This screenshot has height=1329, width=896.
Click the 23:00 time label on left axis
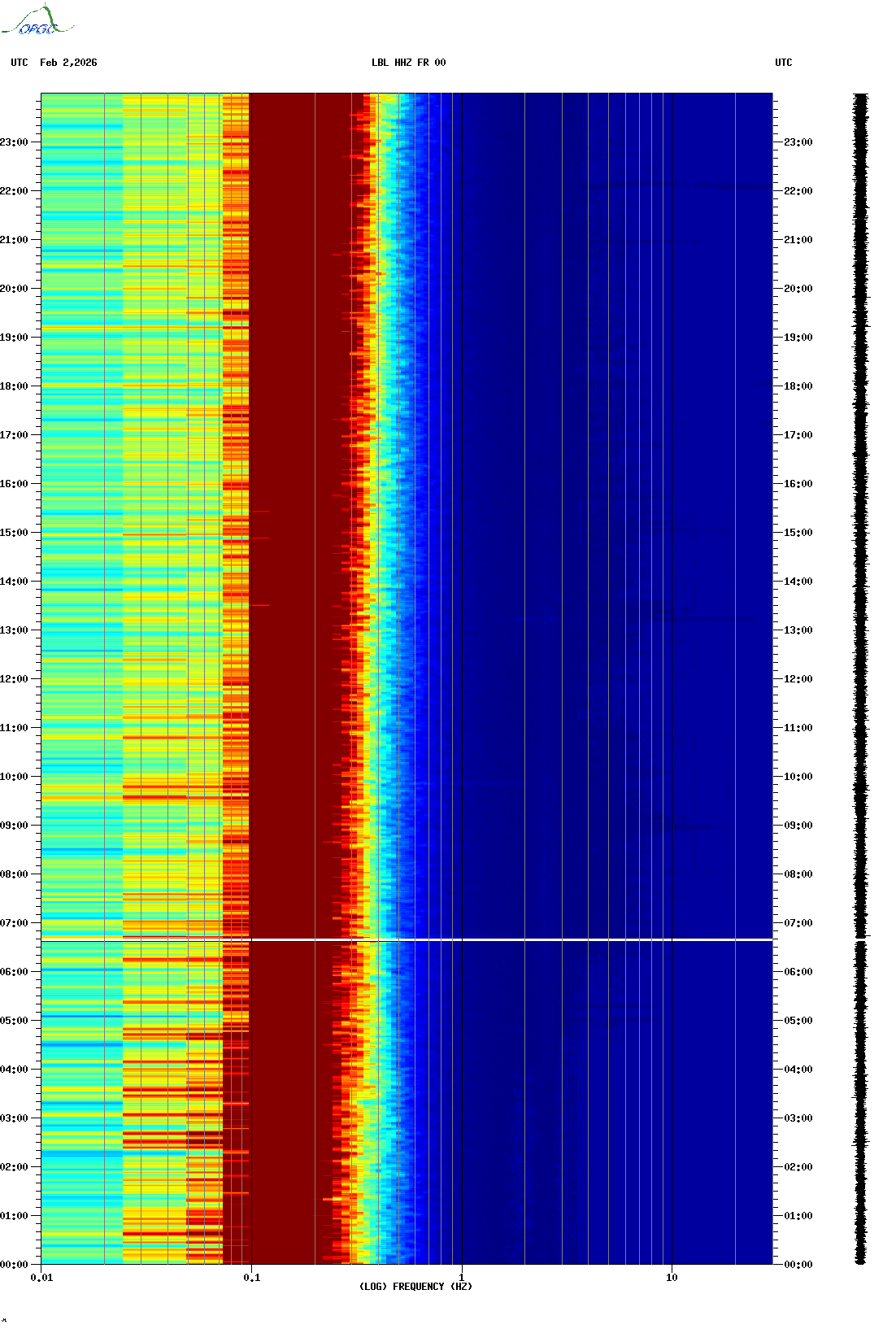coord(14,142)
